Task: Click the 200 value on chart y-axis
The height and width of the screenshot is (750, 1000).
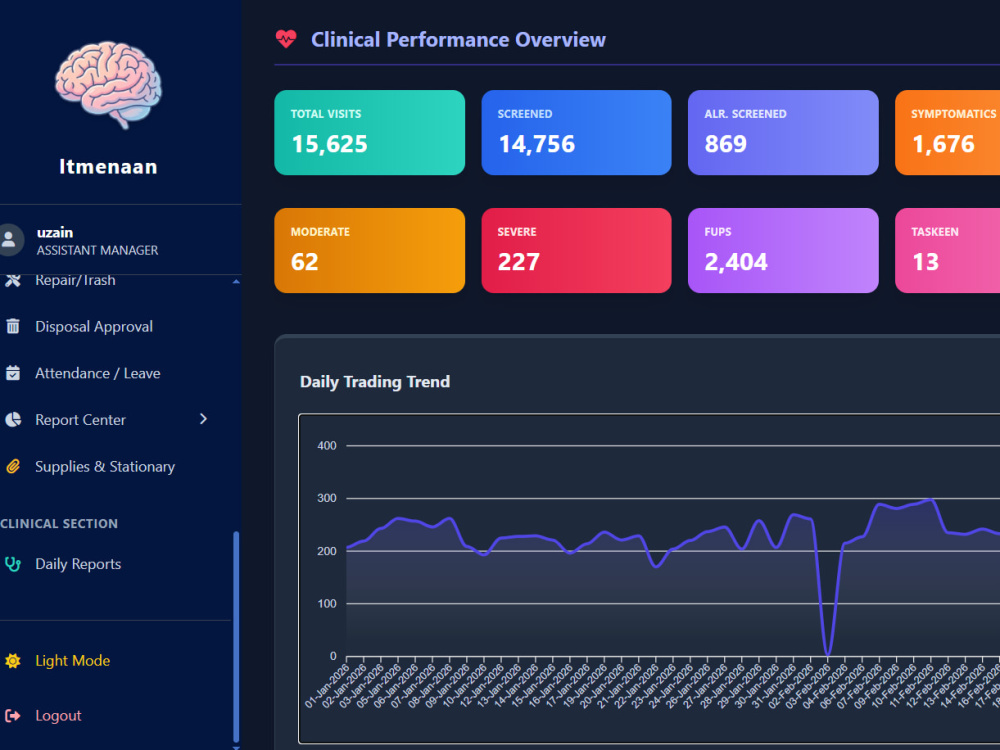Action: point(327,551)
